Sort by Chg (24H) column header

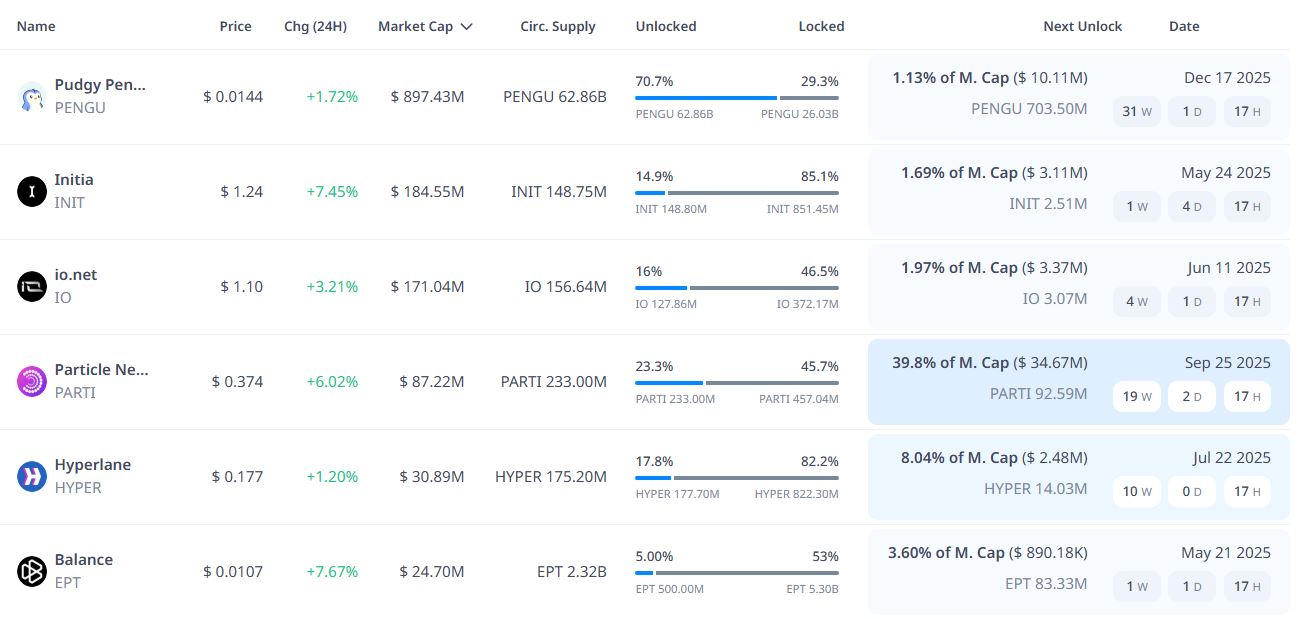[x=315, y=26]
